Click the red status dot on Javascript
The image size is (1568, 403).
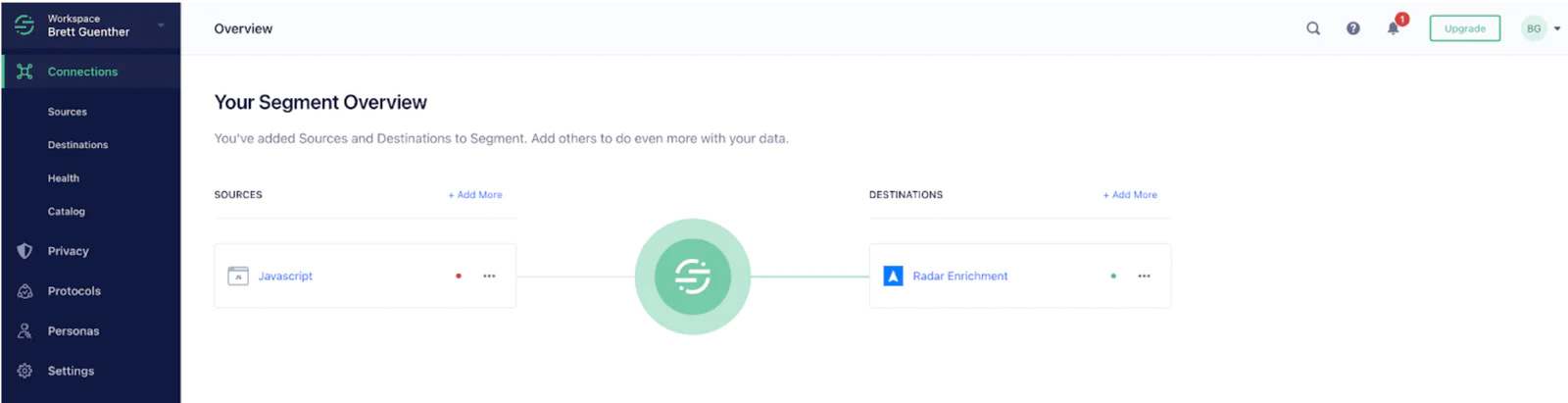point(459,277)
